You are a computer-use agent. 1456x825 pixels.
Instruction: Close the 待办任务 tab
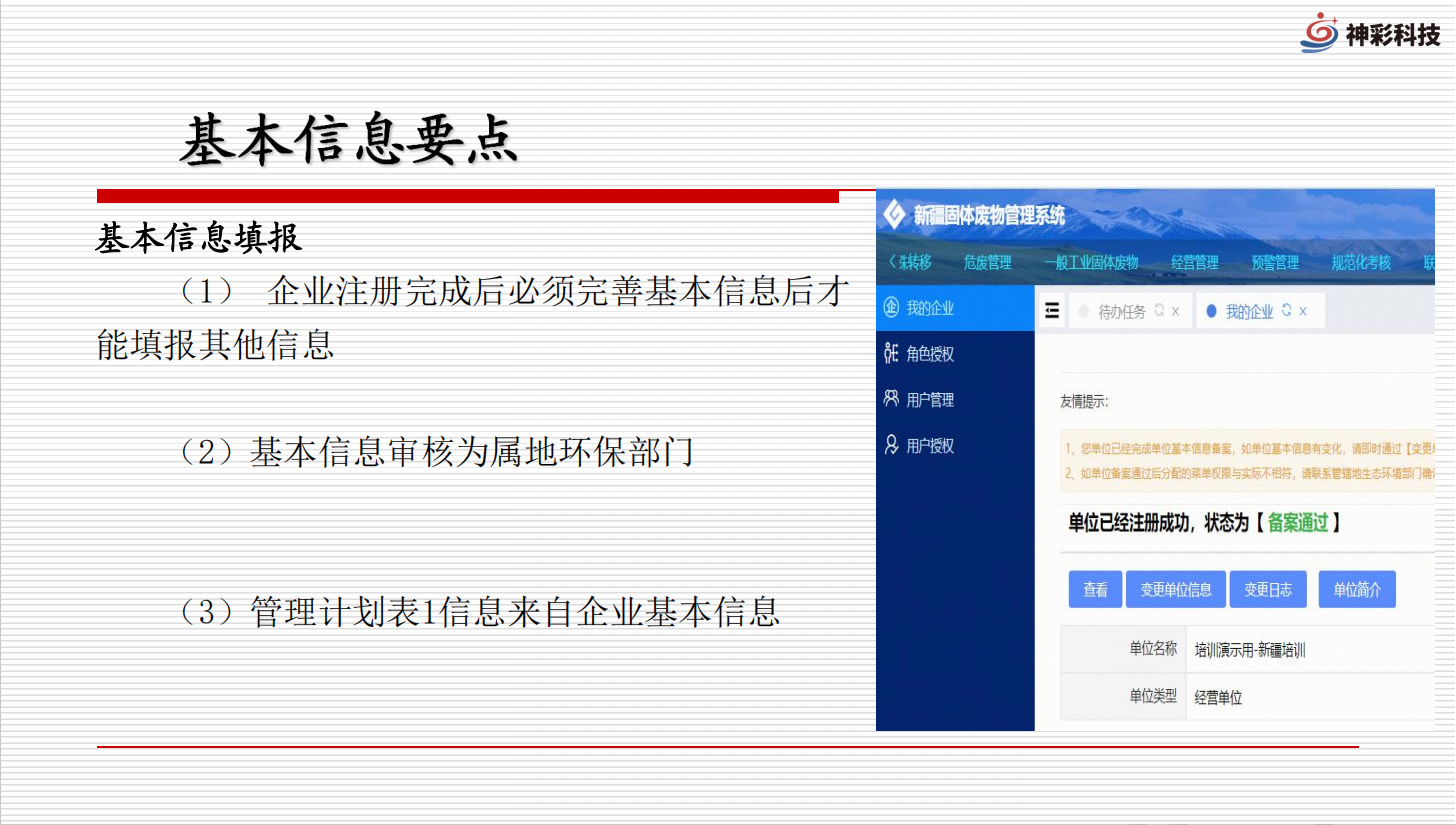coord(1175,311)
